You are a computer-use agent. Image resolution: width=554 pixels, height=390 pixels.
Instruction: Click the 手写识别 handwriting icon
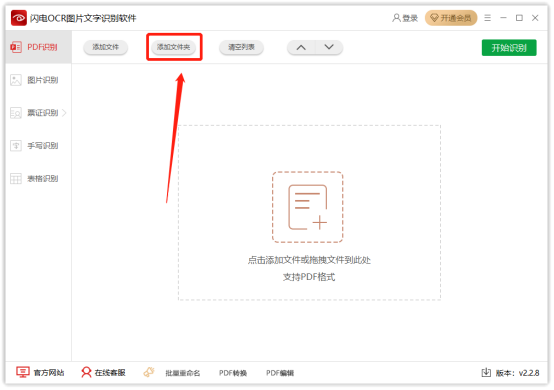[x=16, y=146]
